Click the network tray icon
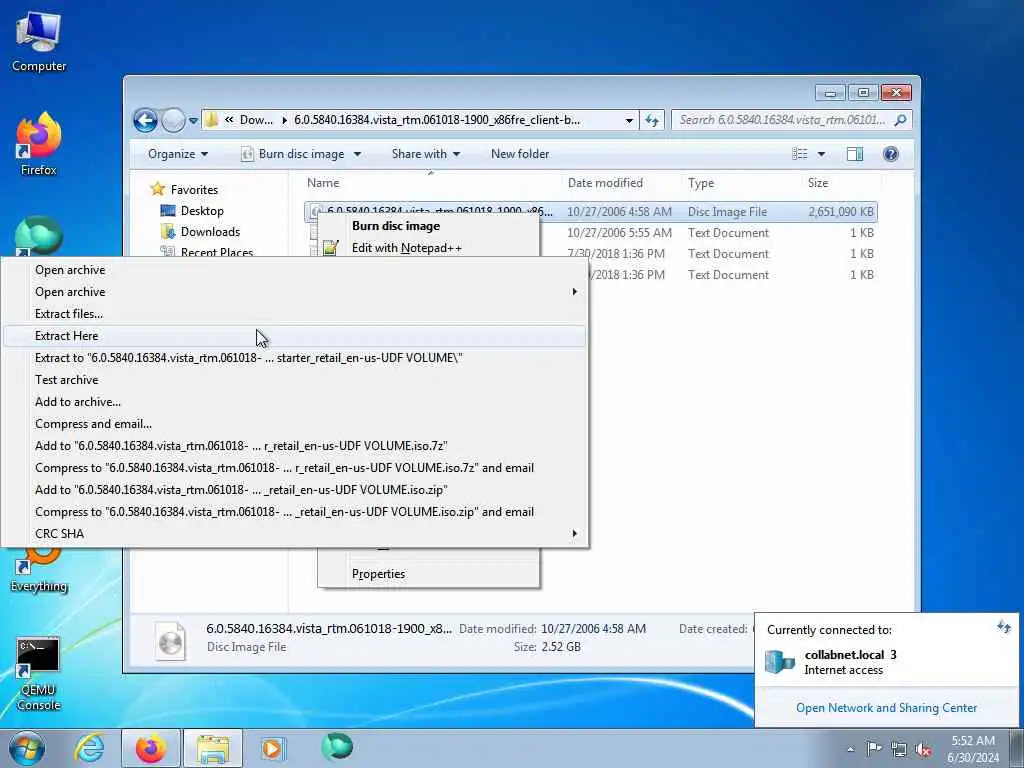This screenshot has height=768, width=1024. click(x=899, y=750)
